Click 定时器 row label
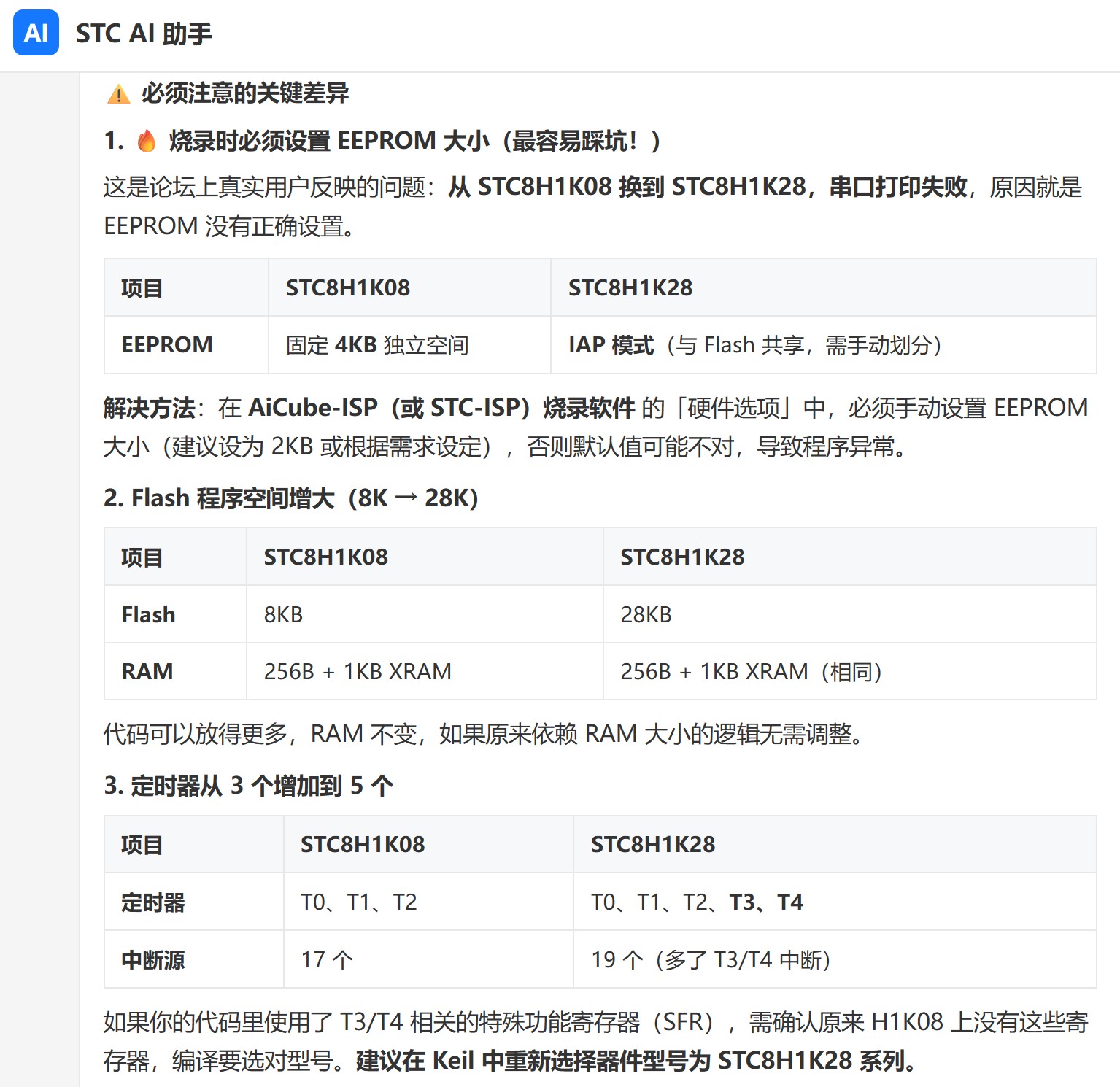 153,902
